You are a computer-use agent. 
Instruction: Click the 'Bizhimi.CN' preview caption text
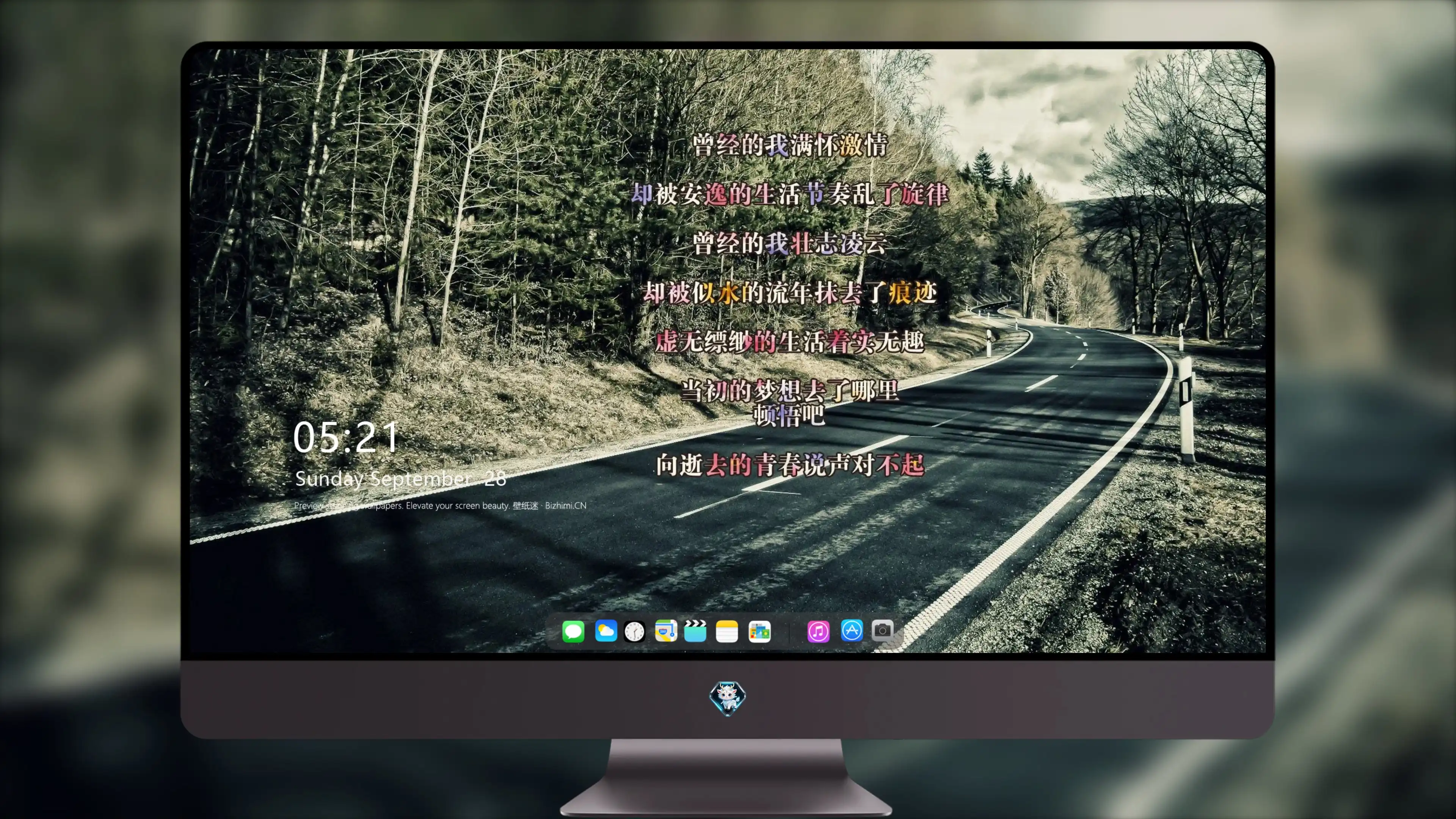point(440,505)
